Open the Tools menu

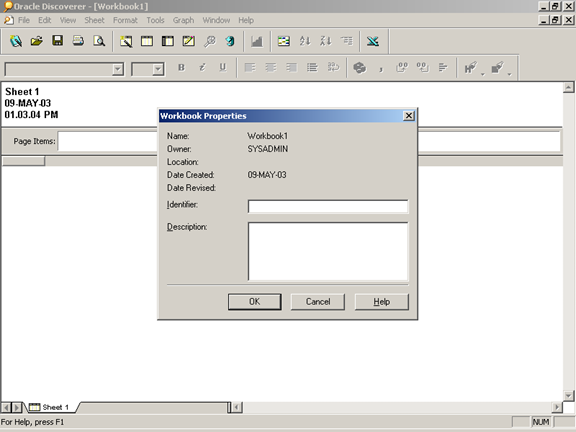(x=155, y=20)
